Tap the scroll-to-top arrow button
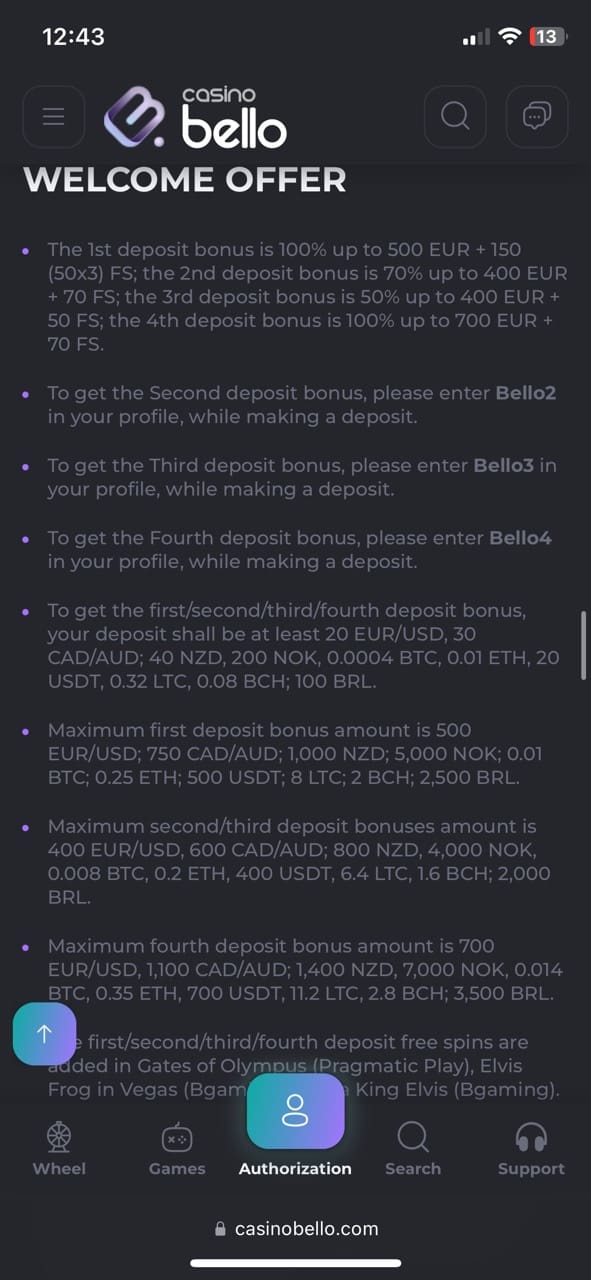This screenshot has height=1280, width=591. pos(44,1033)
